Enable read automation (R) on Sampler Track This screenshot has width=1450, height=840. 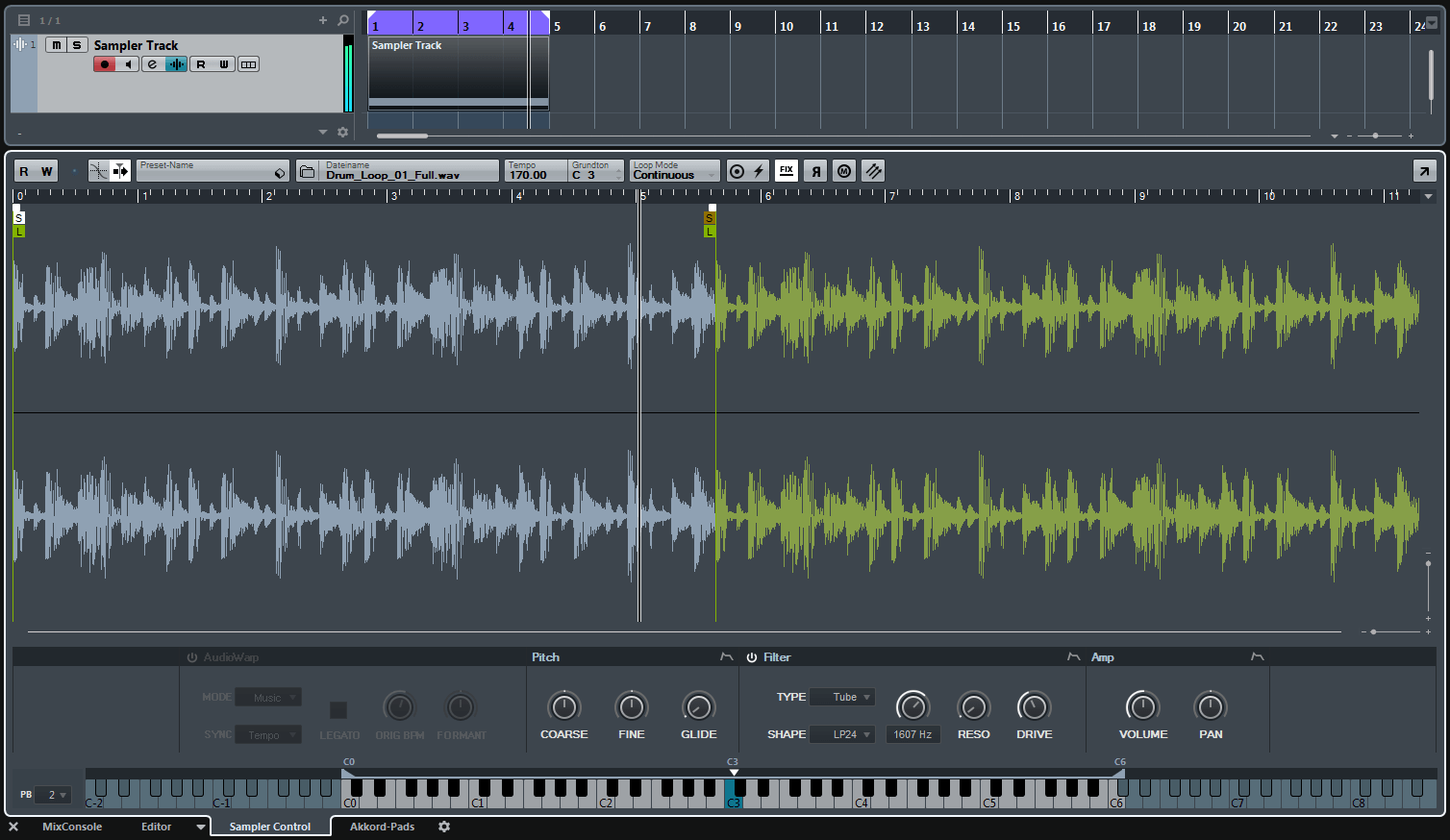tap(200, 64)
